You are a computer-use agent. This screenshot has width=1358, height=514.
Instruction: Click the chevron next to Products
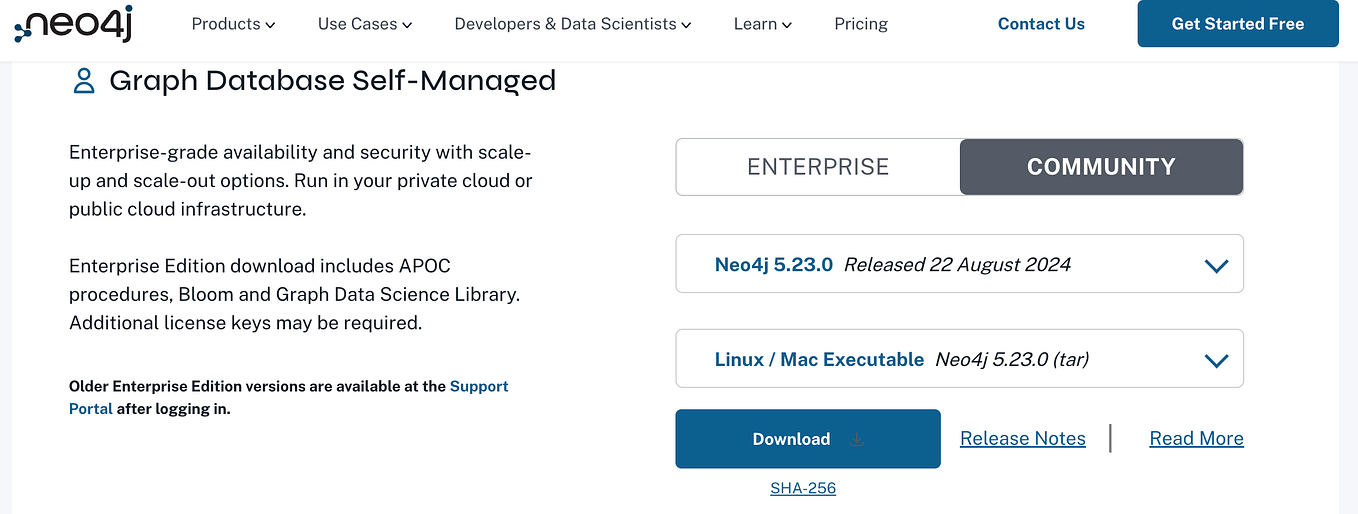tap(271, 25)
